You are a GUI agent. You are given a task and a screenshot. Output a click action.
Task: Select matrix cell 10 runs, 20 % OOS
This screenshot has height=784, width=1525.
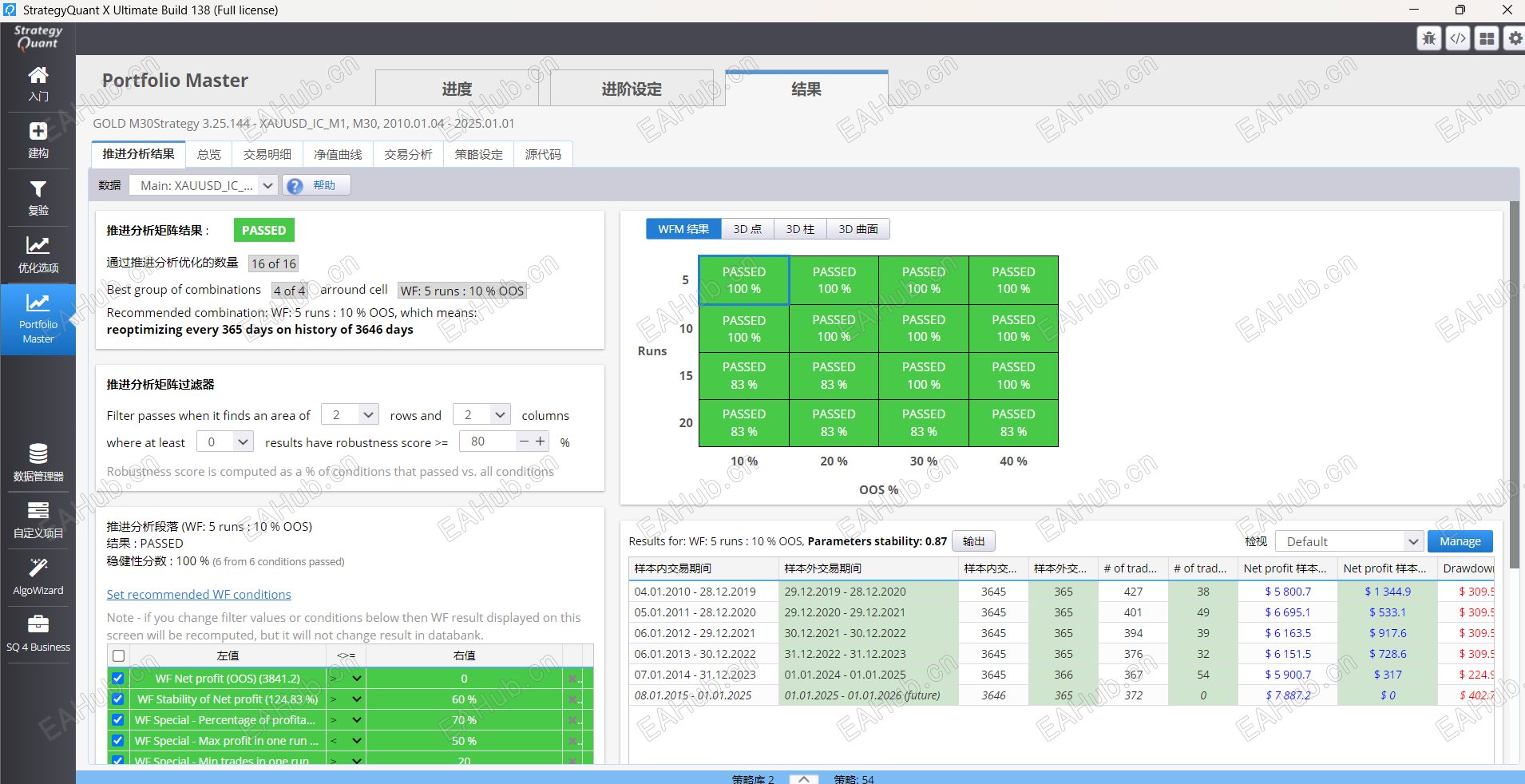(x=834, y=329)
